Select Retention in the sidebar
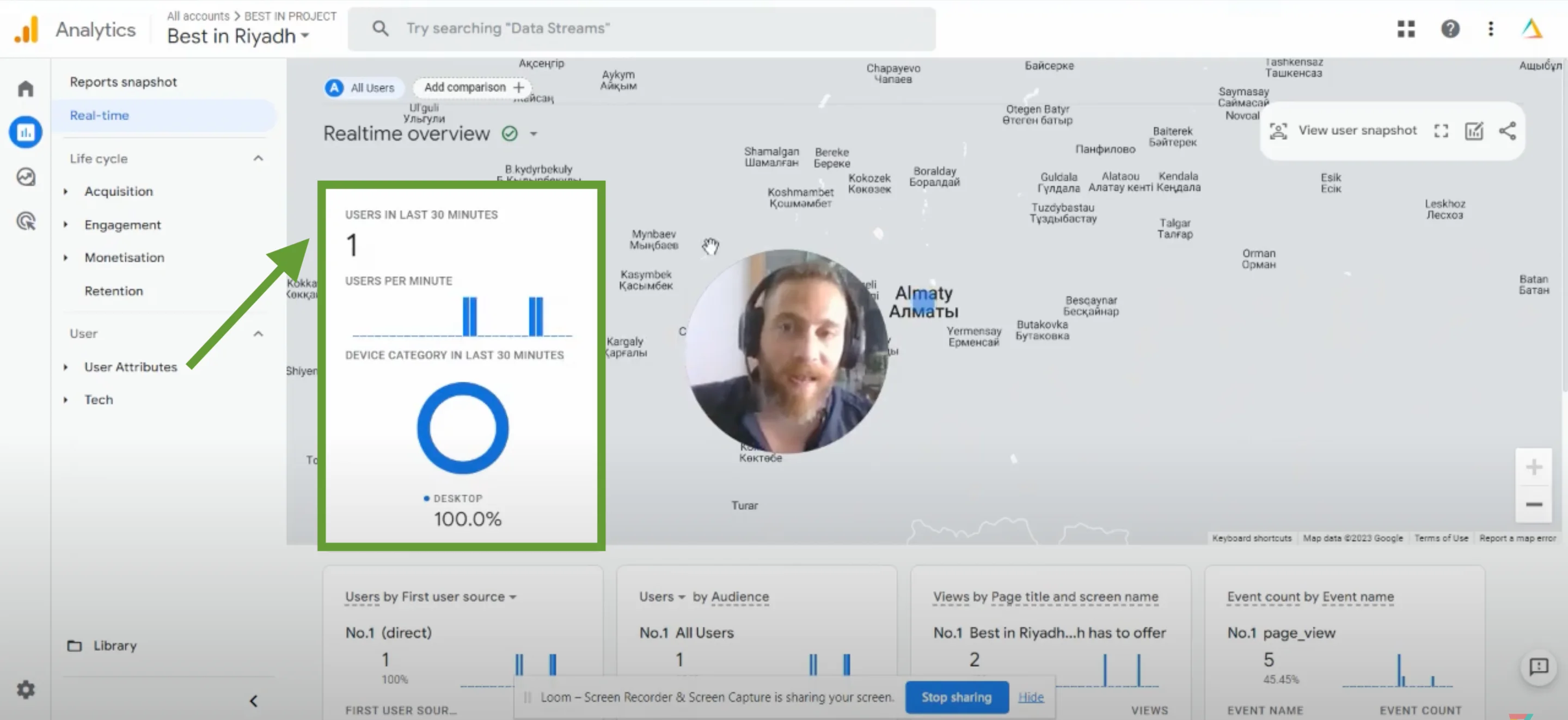 [114, 290]
